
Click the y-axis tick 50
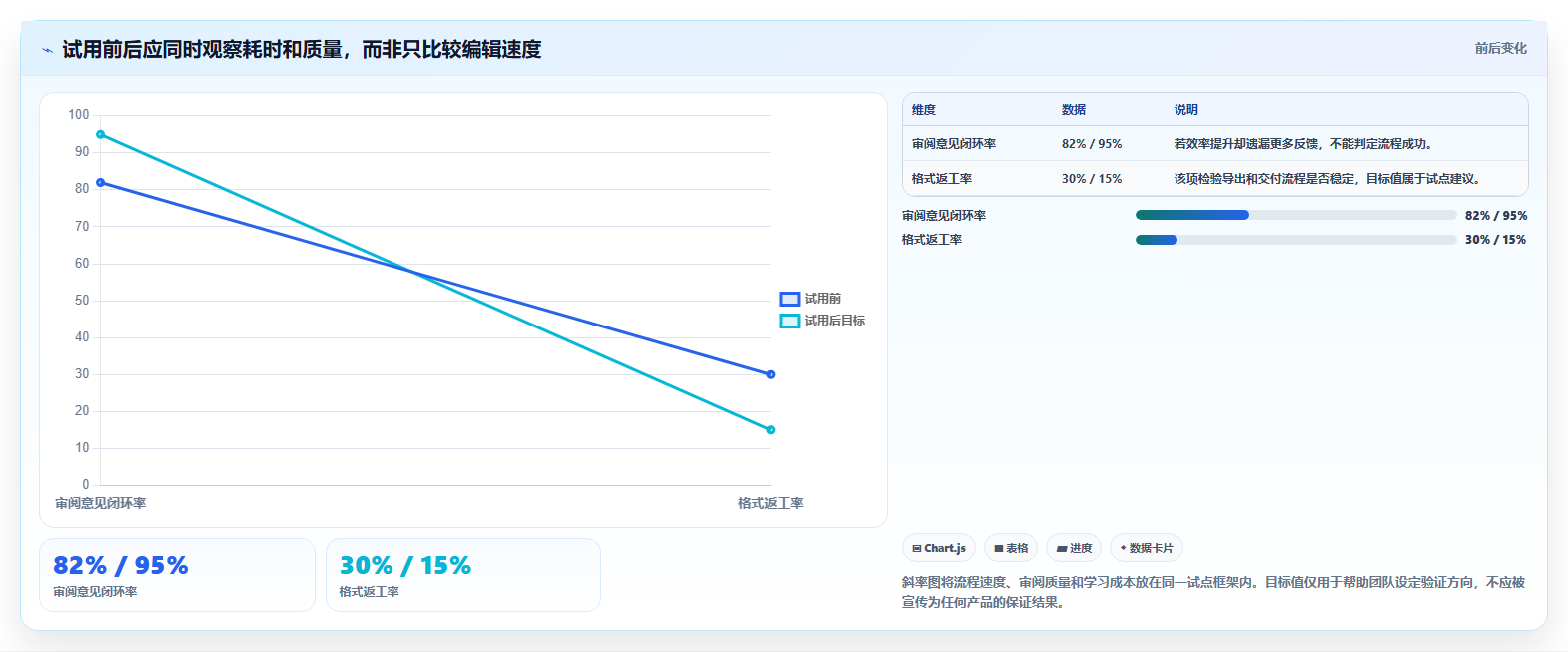pos(82,301)
